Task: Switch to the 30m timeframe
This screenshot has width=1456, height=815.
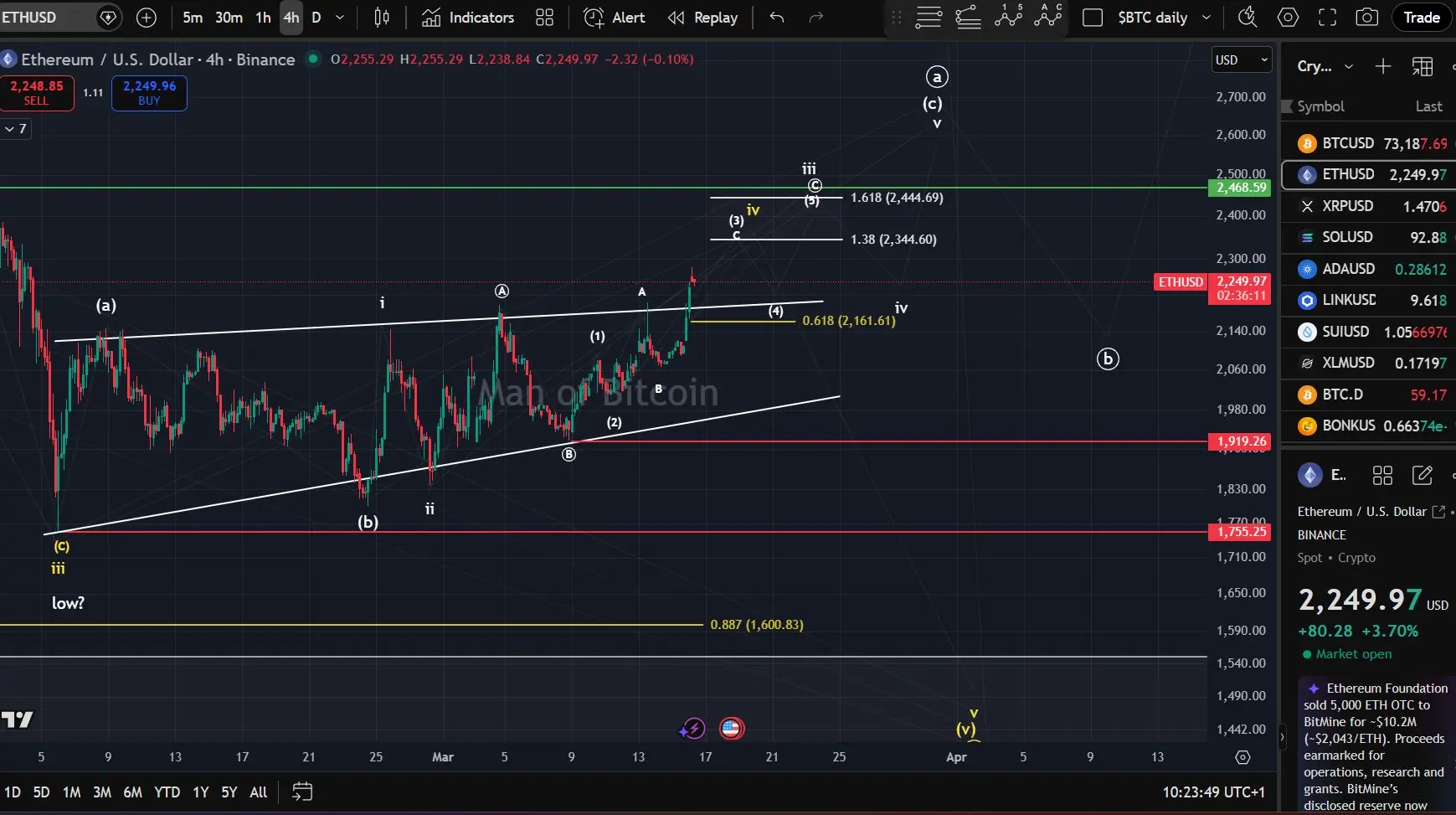Action: [x=229, y=18]
